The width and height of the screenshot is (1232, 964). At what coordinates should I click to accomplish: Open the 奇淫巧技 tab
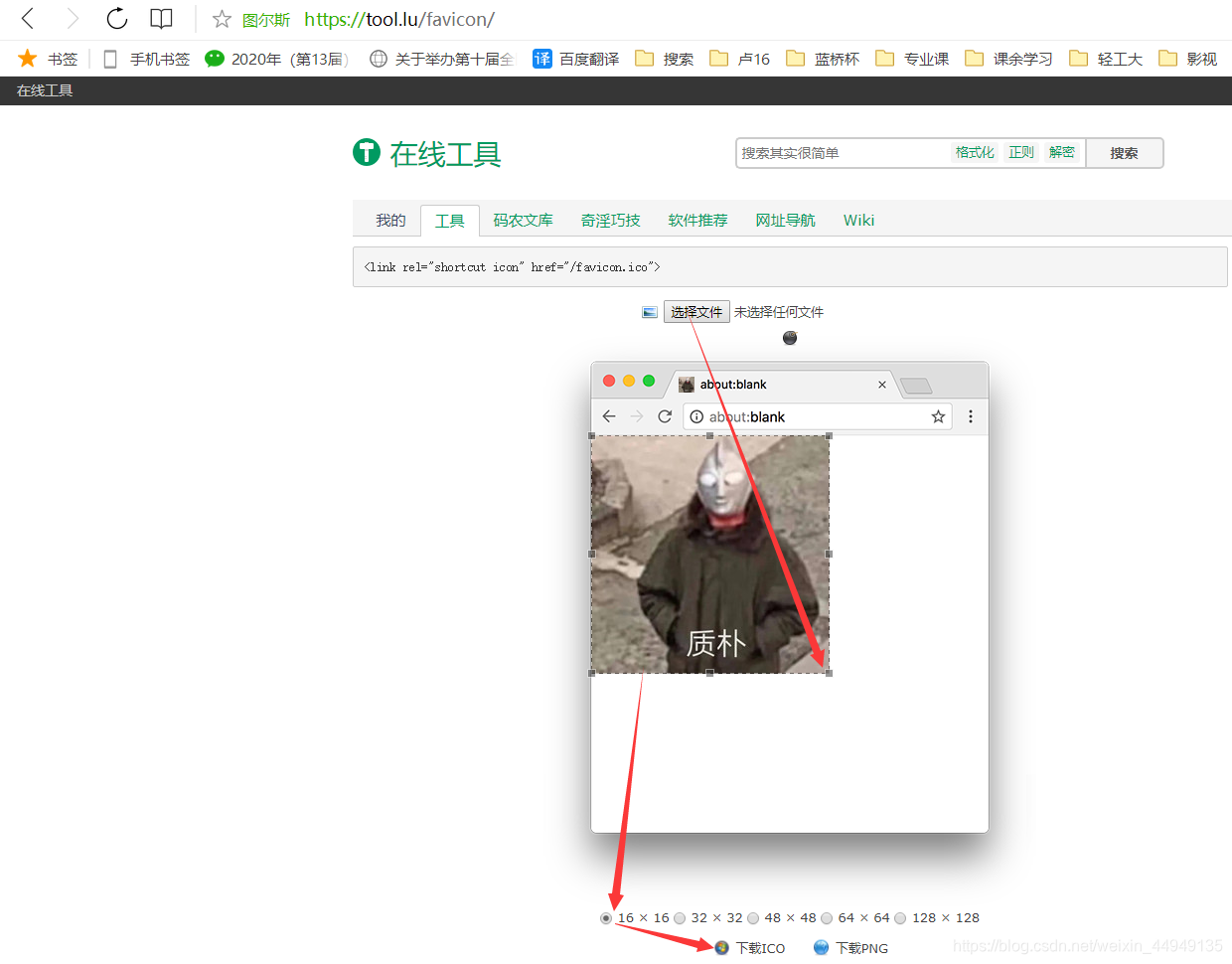[x=611, y=220]
